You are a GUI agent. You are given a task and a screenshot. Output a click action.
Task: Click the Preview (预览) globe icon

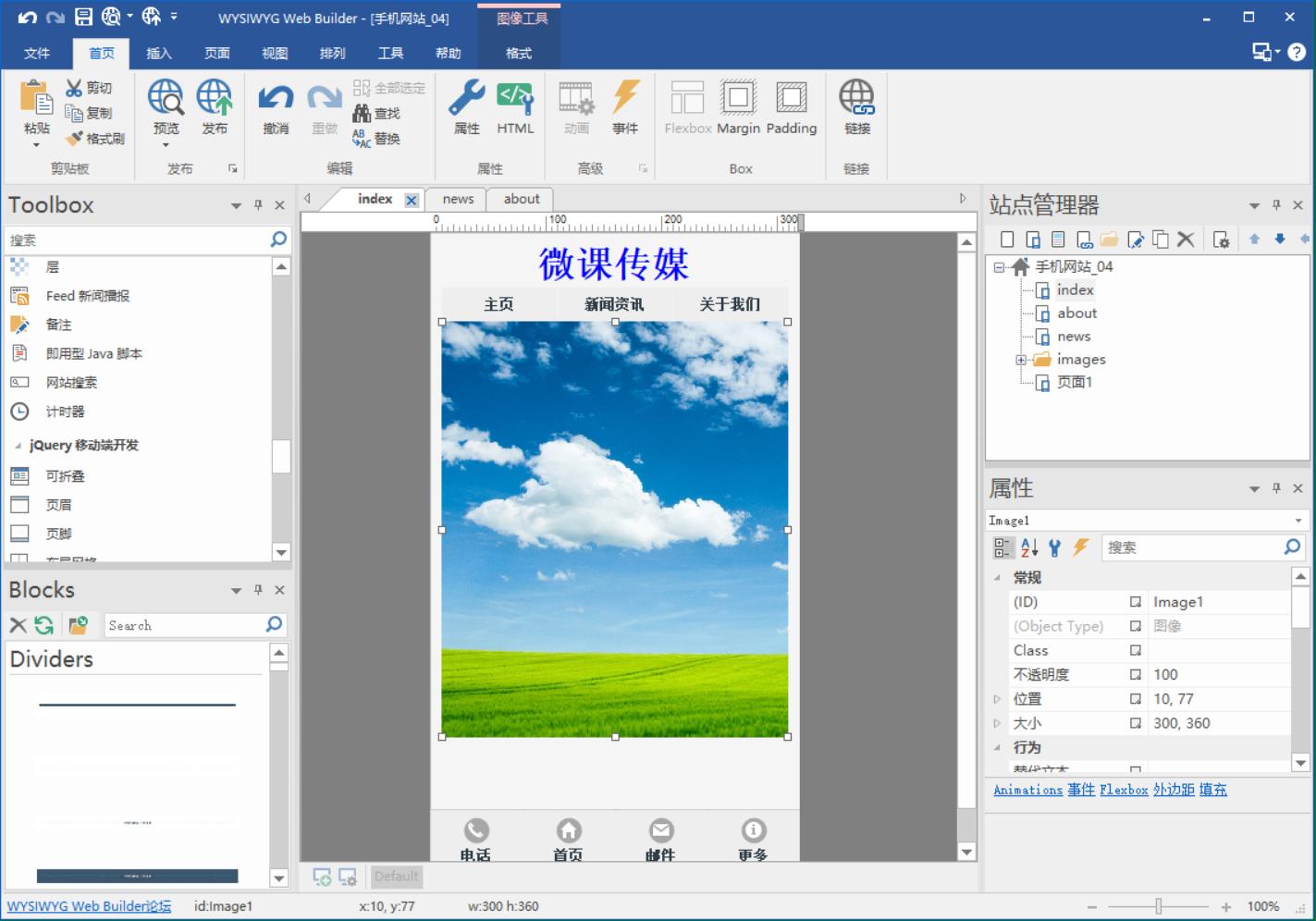166,99
